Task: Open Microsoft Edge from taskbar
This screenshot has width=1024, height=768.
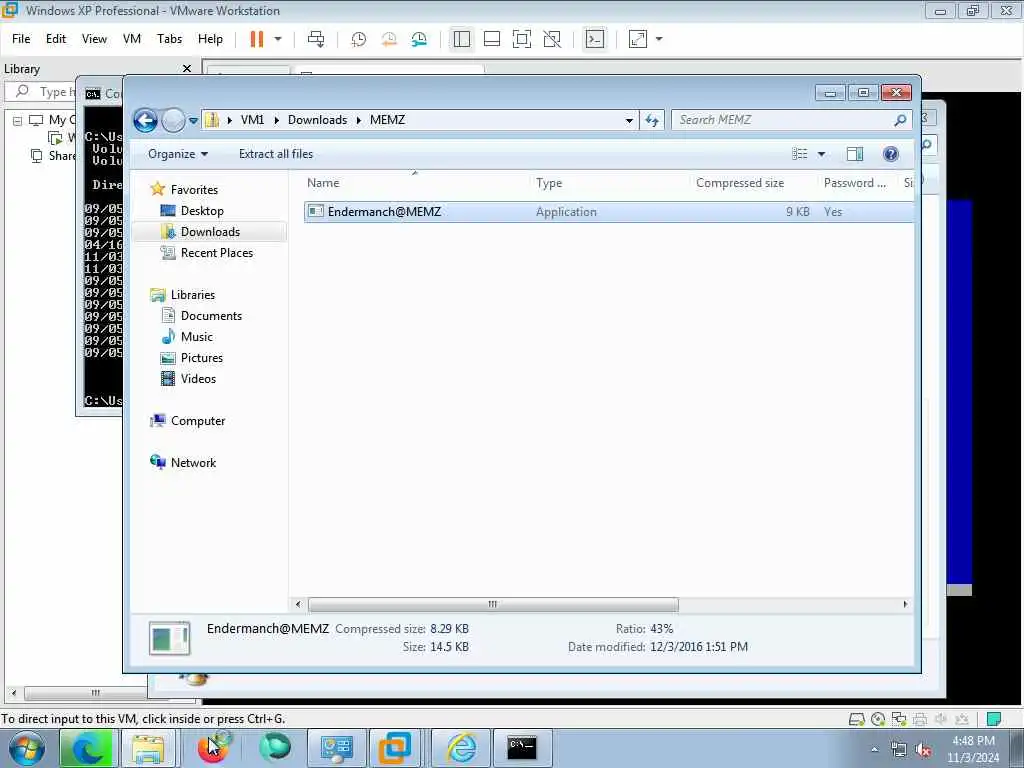Action: click(86, 748)
